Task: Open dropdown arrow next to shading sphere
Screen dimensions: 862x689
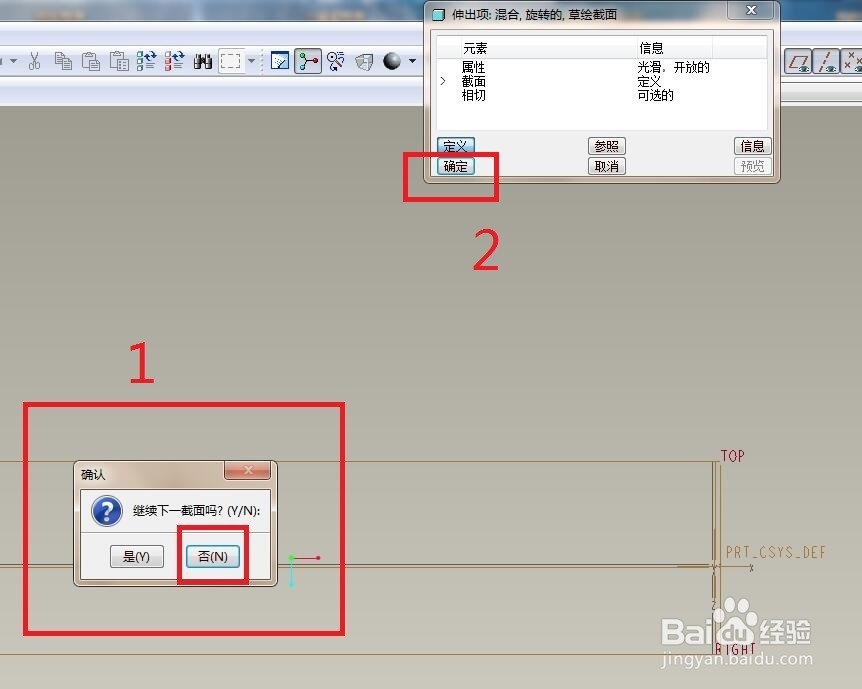Action: pos(412,61)
